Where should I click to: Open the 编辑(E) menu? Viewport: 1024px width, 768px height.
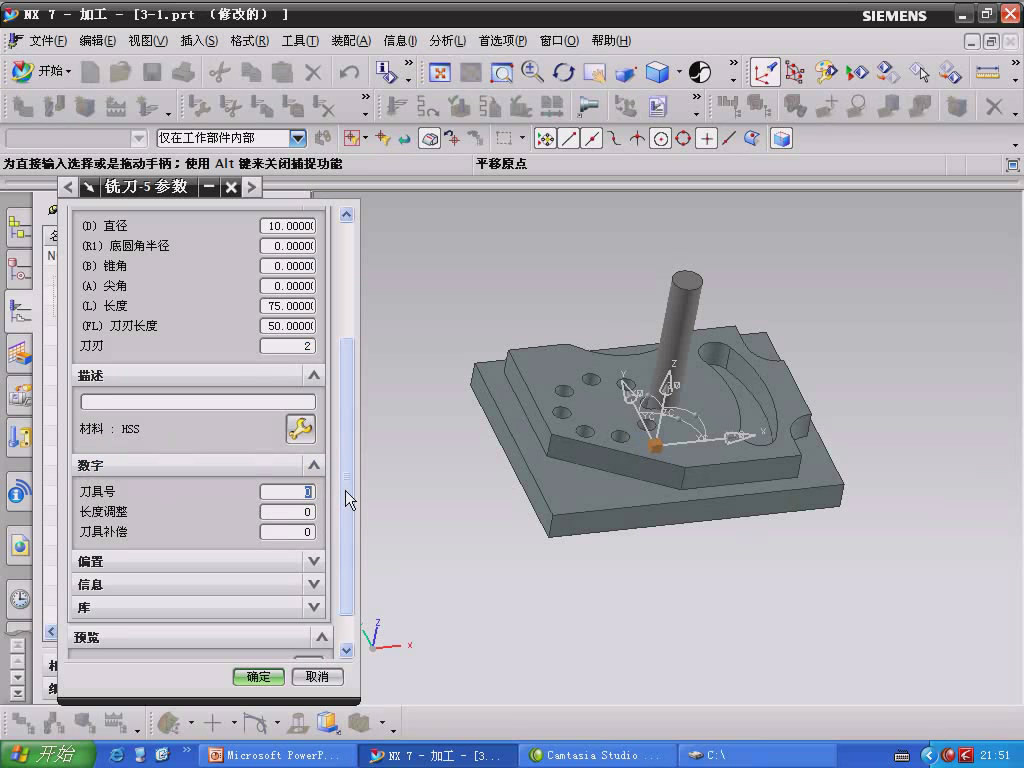pos(97,41)
